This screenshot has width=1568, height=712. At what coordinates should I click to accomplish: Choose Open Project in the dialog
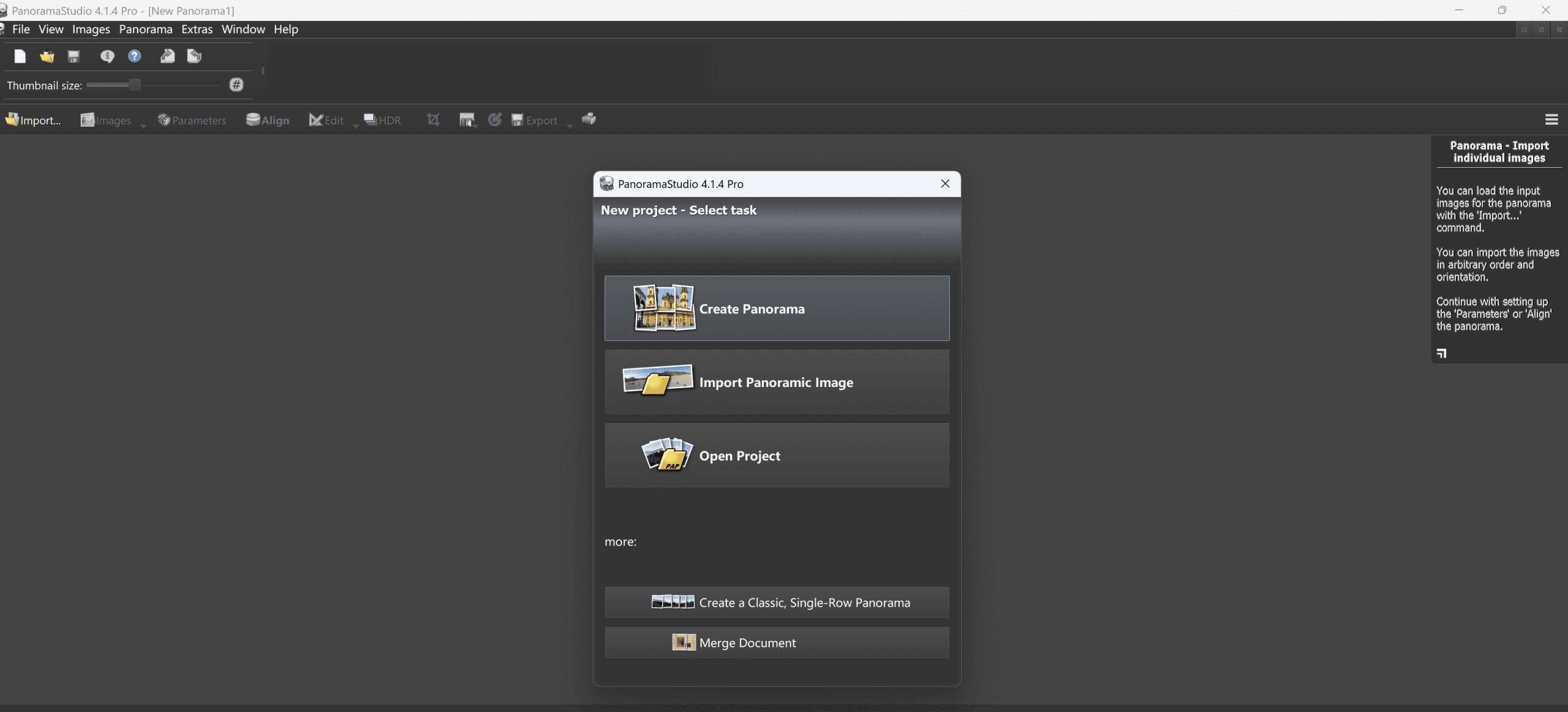pyautogui.click(x=777, y=455)
